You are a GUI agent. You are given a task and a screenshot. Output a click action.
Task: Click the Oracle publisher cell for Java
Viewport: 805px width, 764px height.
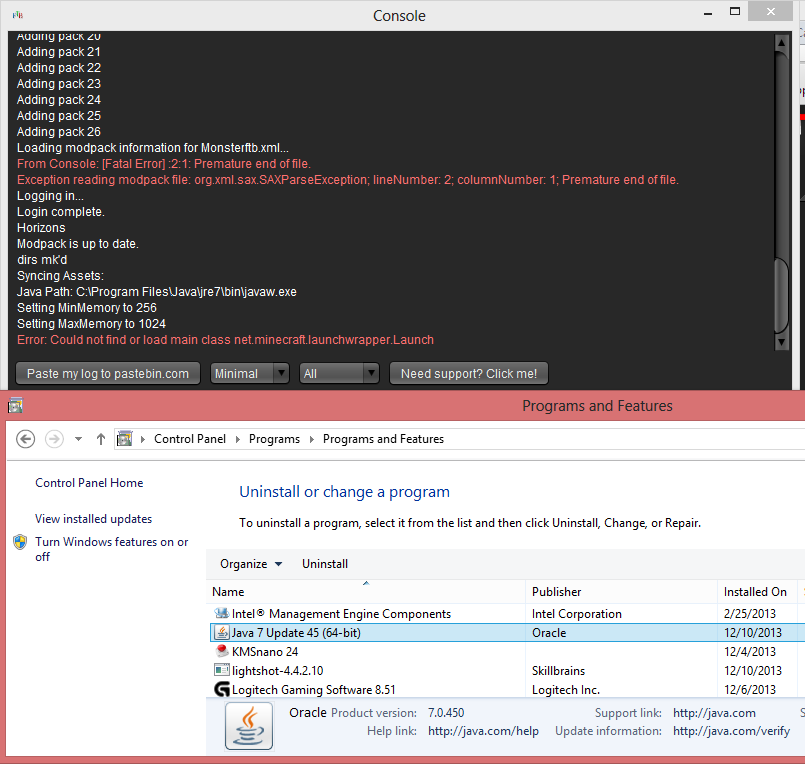pos(549,633)
